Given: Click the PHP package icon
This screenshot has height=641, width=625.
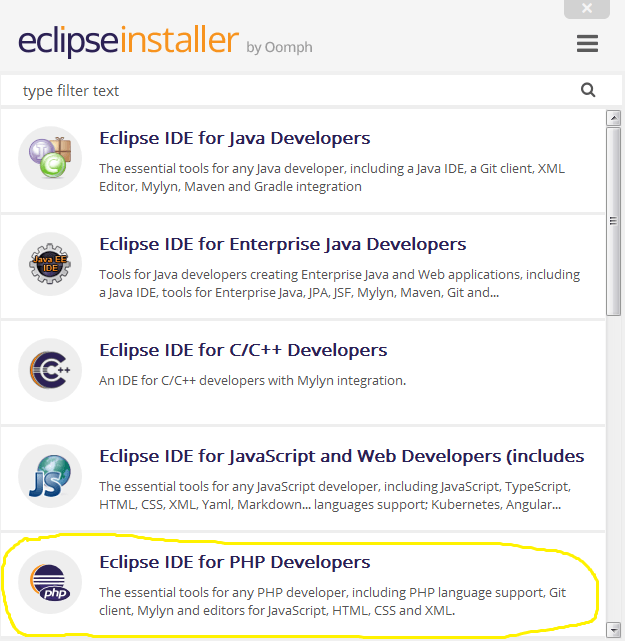Looking at the screenshot, I should pyautogui.click(x=50, y=582).
